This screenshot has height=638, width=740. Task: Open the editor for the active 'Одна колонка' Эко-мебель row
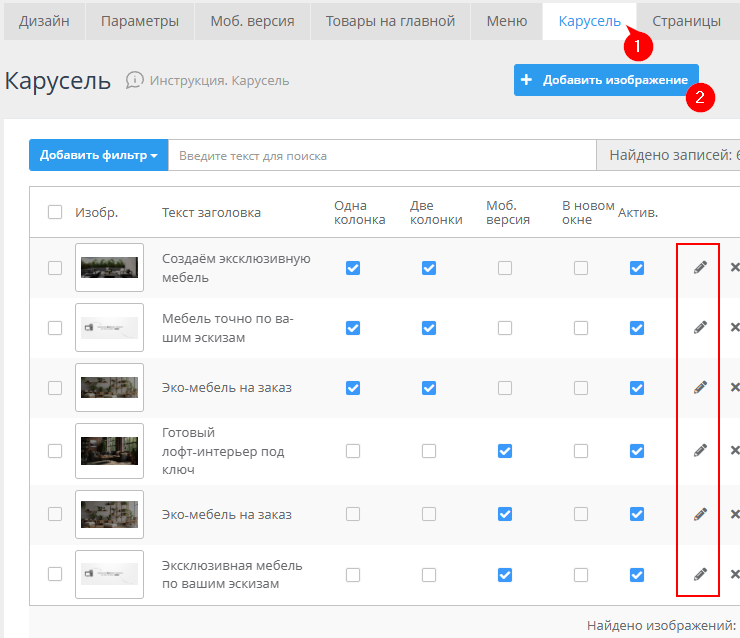tap(700, 387)
